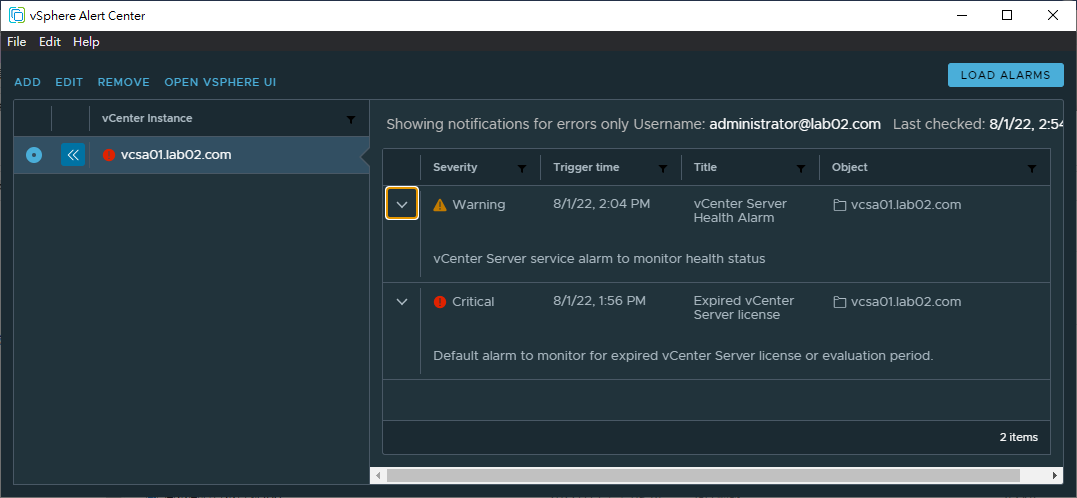Click the Severity column header
The image size is (1077, 498).
(x=455, y=167)
